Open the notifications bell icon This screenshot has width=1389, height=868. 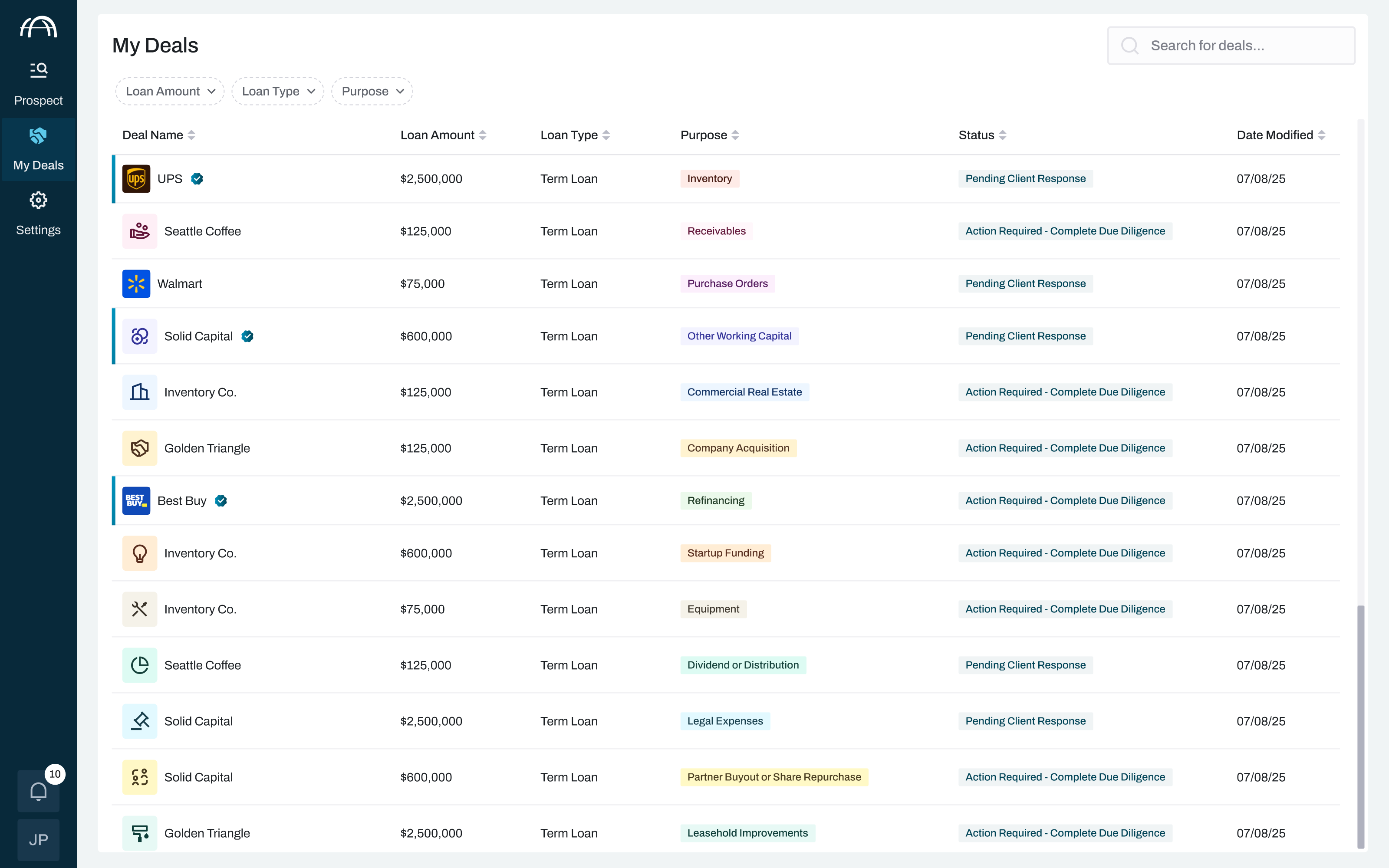click(x=39, y=791)
